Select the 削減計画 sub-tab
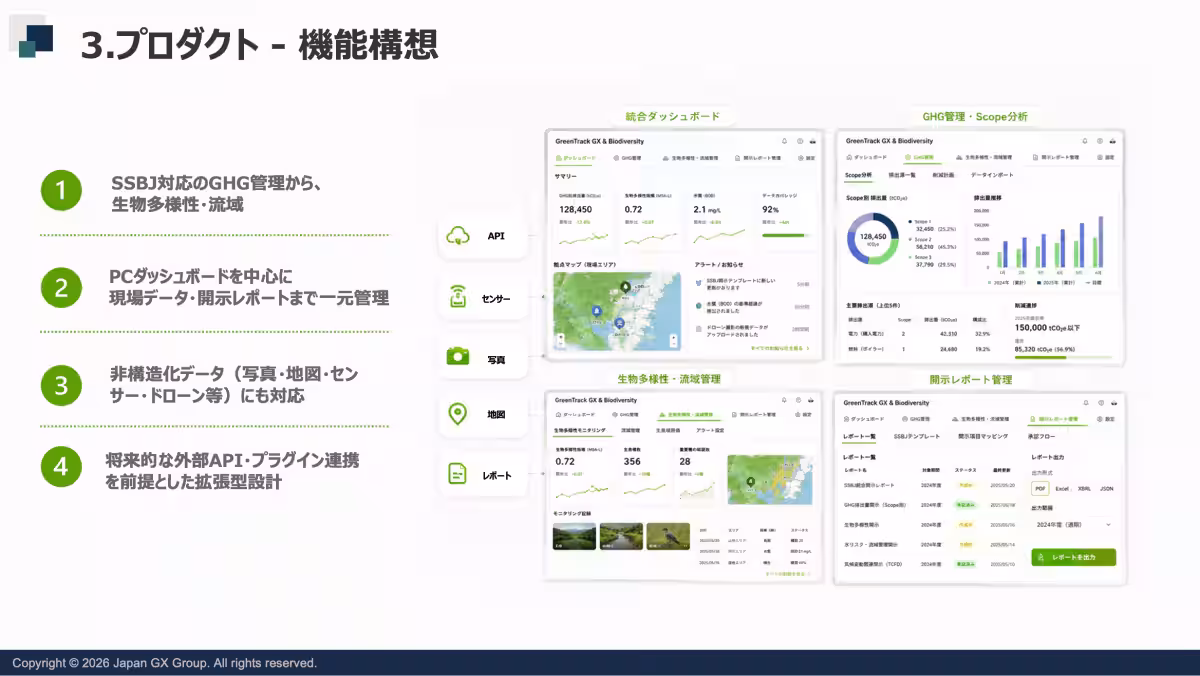This screenshot has width=1200, height=676. tap(944, 175)
